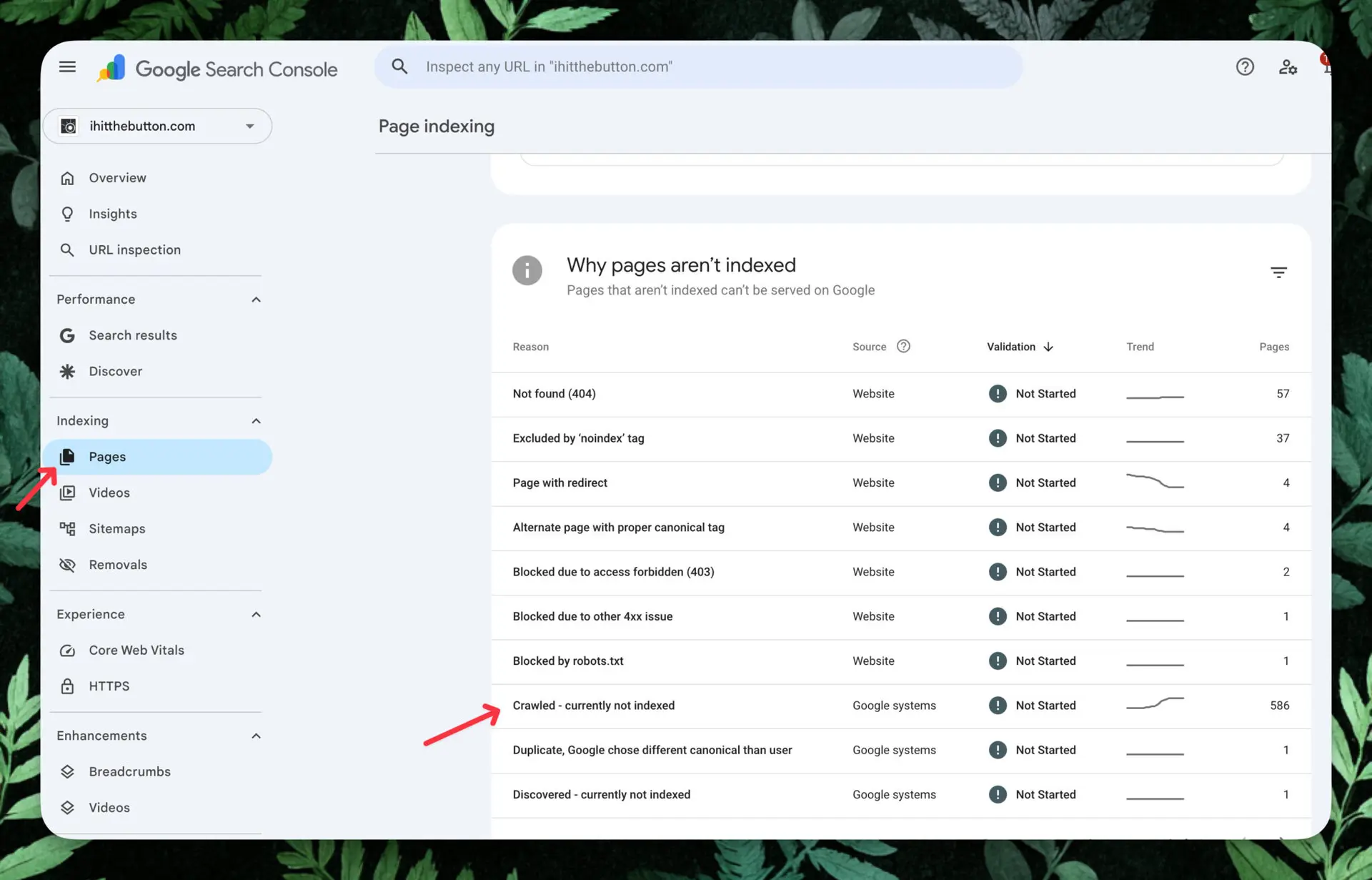Open Removals in the sidebar
Viewport: 1372px width, 880px height.
click(x=157, y=565)
